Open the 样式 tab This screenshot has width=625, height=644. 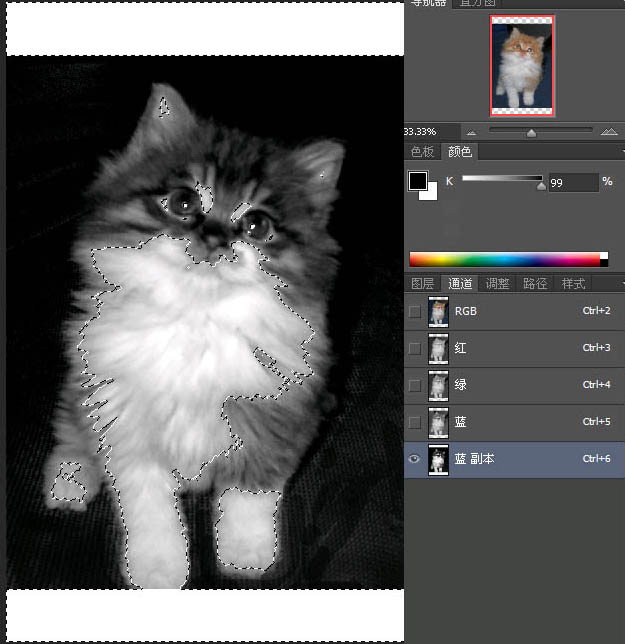(x=573, y=284)
